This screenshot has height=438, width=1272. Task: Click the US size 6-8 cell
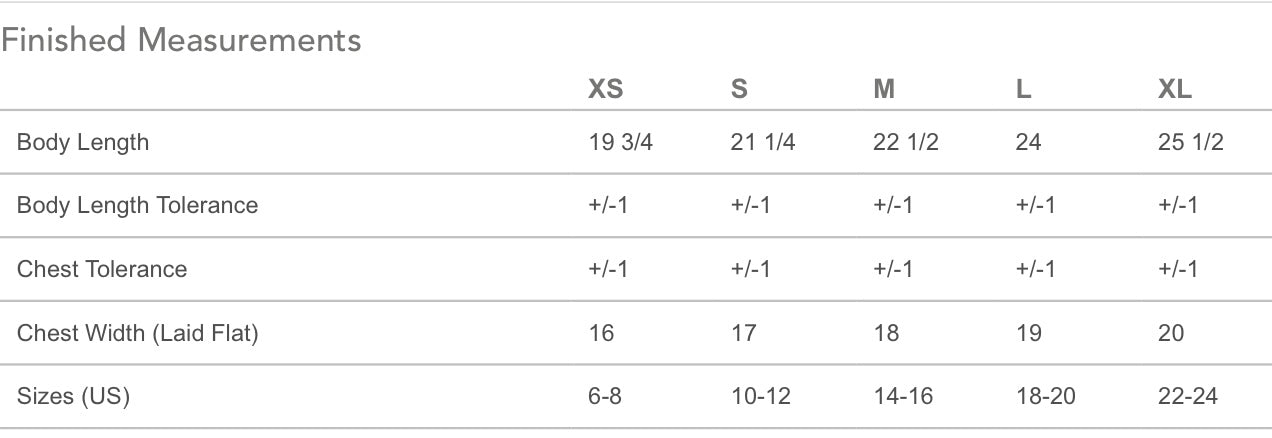click(x=605, y=396)
